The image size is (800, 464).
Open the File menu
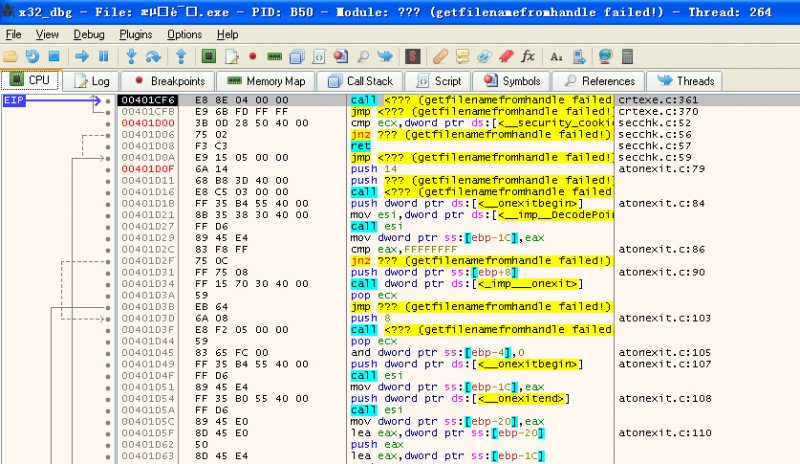click(13, 34)
